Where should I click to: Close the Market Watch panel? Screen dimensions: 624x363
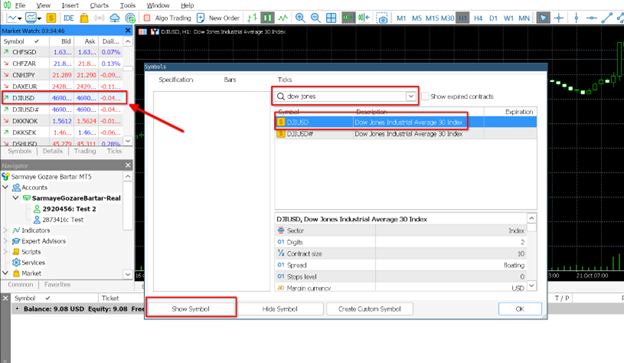coord(128,30)
